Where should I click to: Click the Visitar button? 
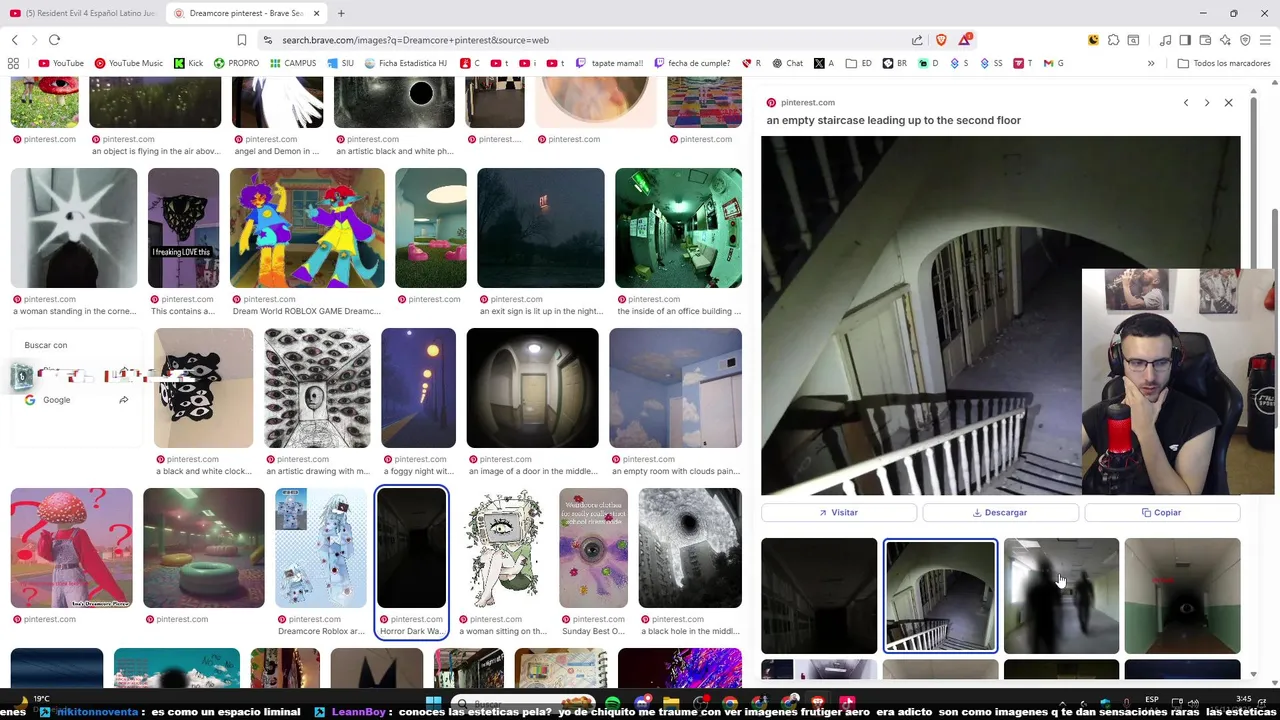838,512
